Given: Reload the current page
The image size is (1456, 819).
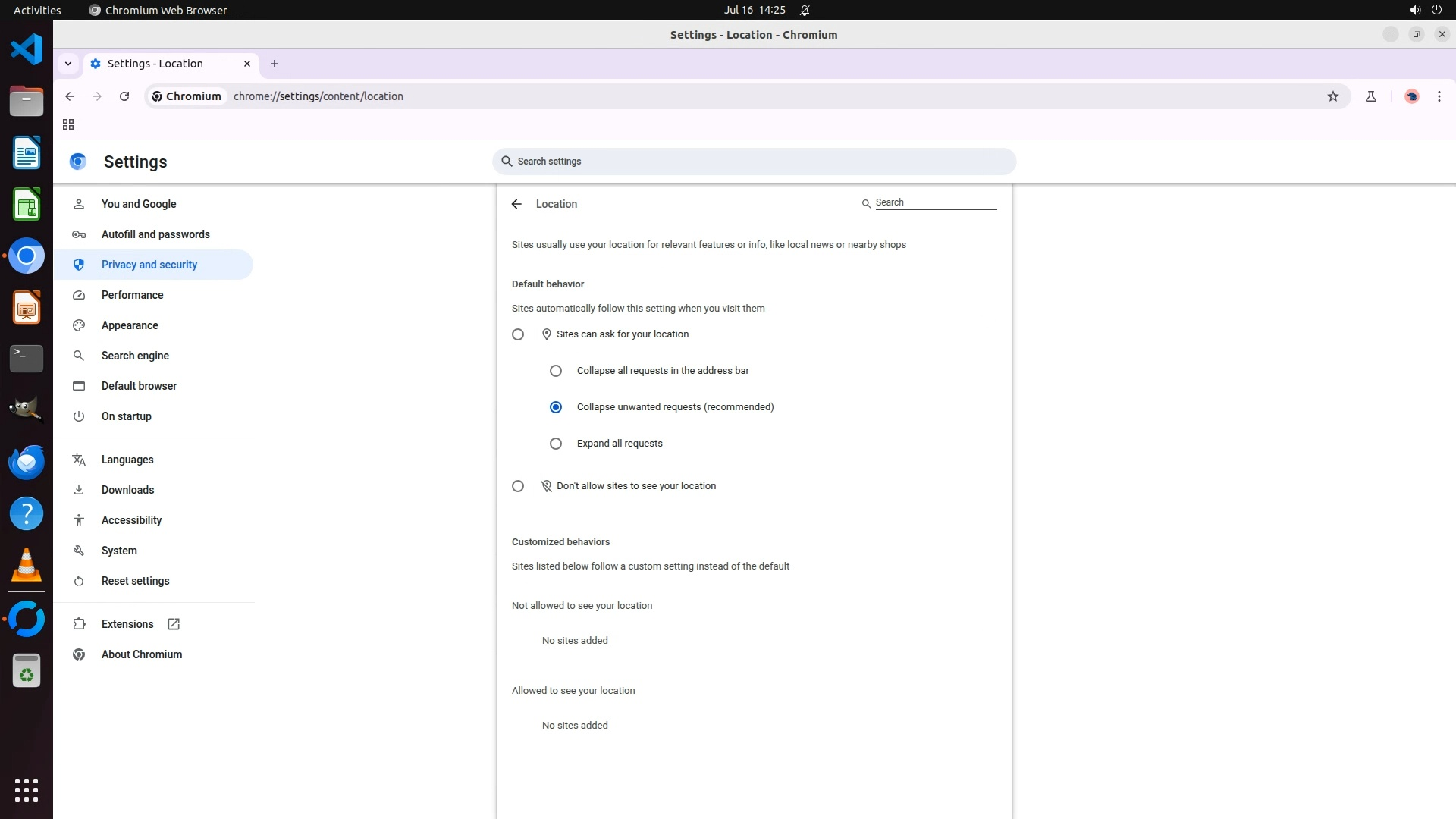Looking at the screenshot, I should coord(124,96).
